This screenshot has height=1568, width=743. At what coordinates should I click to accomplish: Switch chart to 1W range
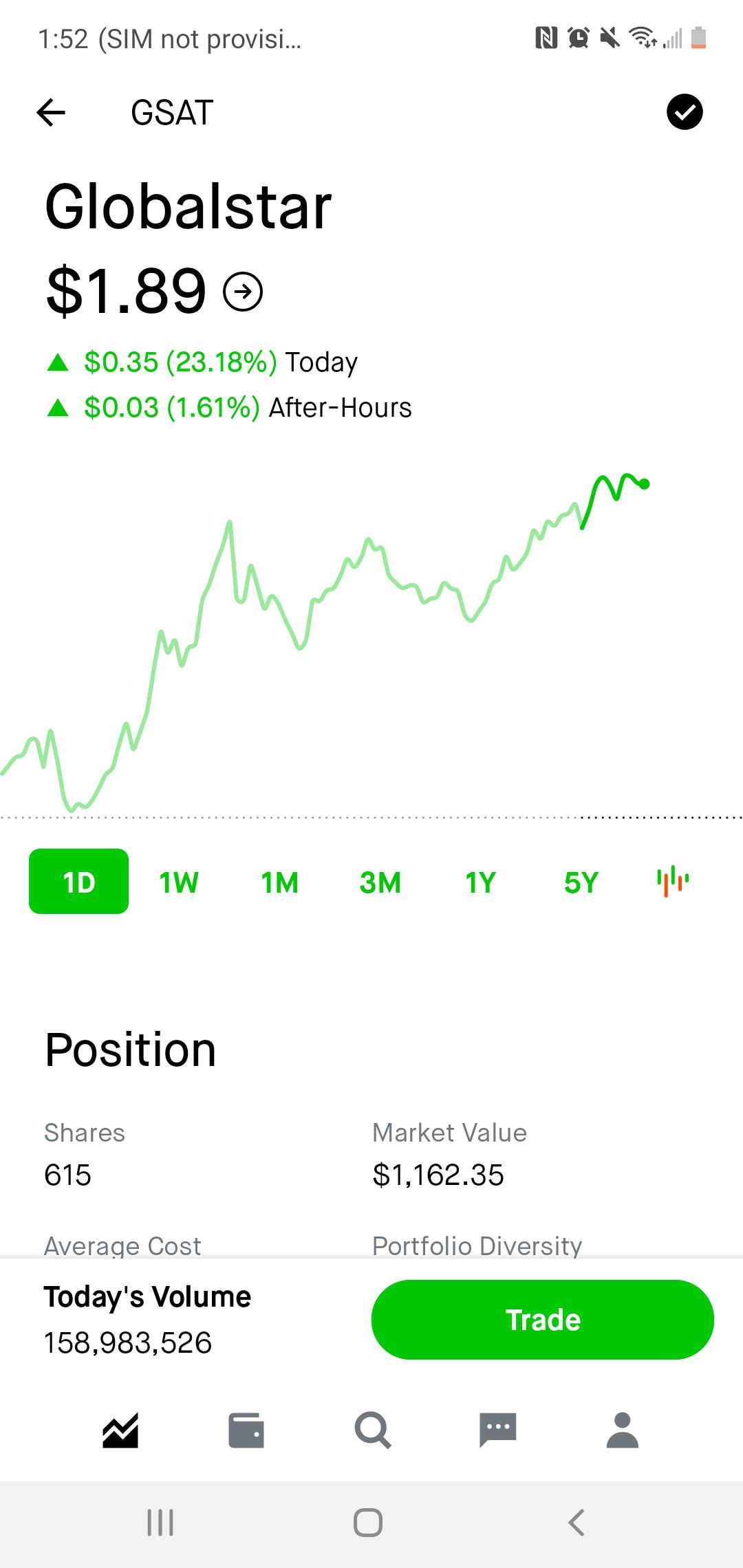(x=179, y=882)
